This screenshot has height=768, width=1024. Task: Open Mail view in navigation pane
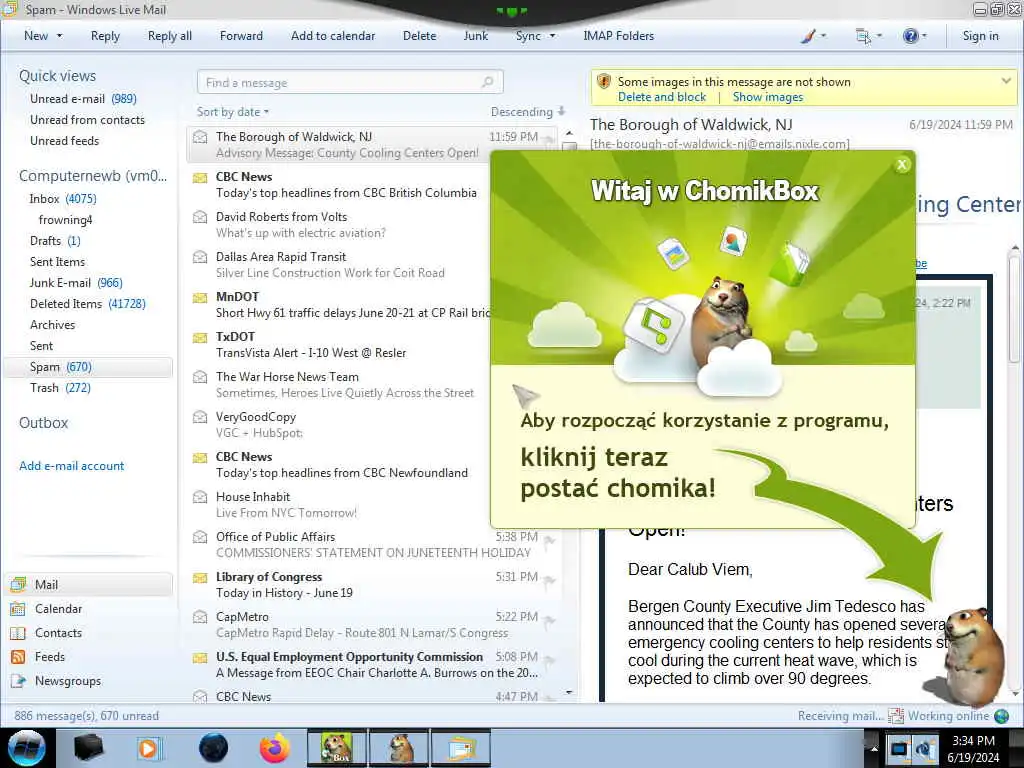(x=89, y=584)
